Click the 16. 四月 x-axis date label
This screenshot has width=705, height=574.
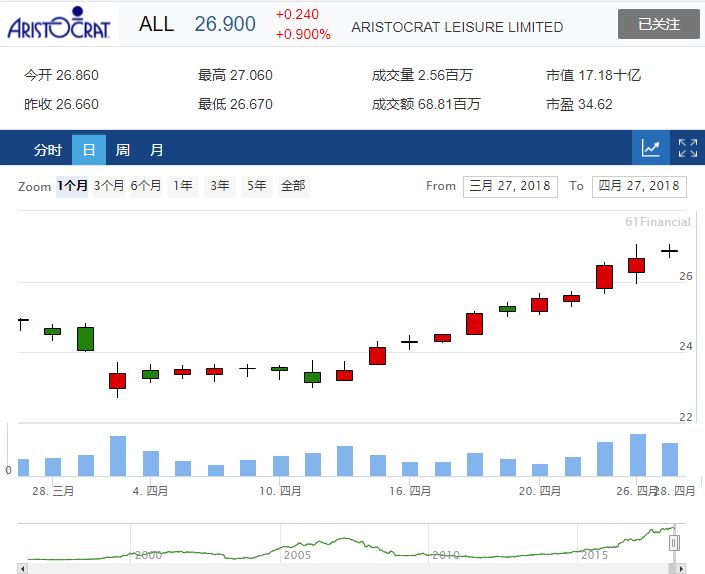click(410, 491)
